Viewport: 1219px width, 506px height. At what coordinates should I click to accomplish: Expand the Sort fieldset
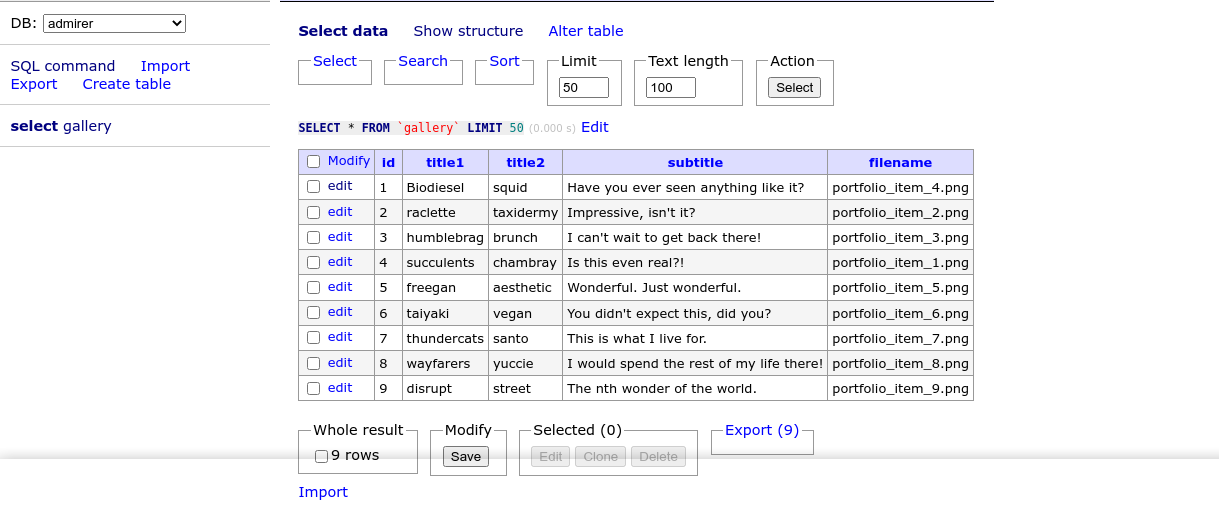[x=504, y=61]
